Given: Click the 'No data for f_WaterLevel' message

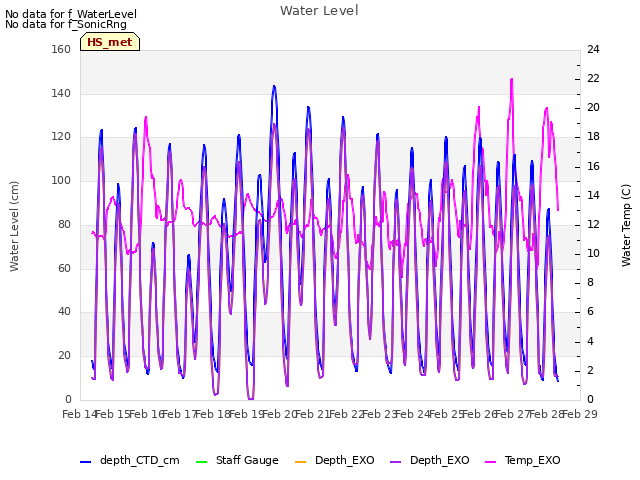Looking at the screenshot, I should 71,14.
